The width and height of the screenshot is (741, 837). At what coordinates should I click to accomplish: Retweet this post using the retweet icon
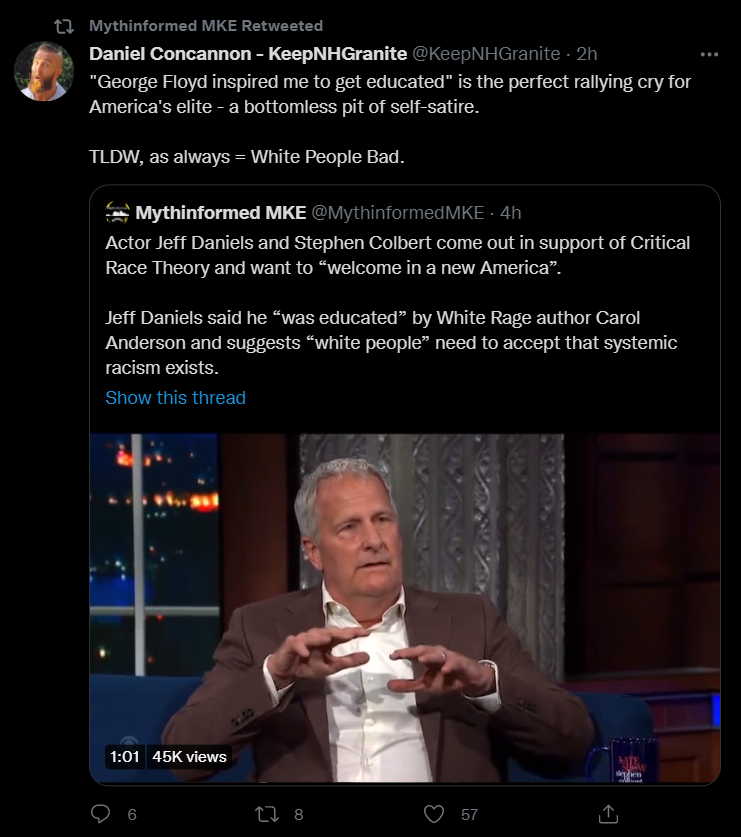[x=266, y=814]
